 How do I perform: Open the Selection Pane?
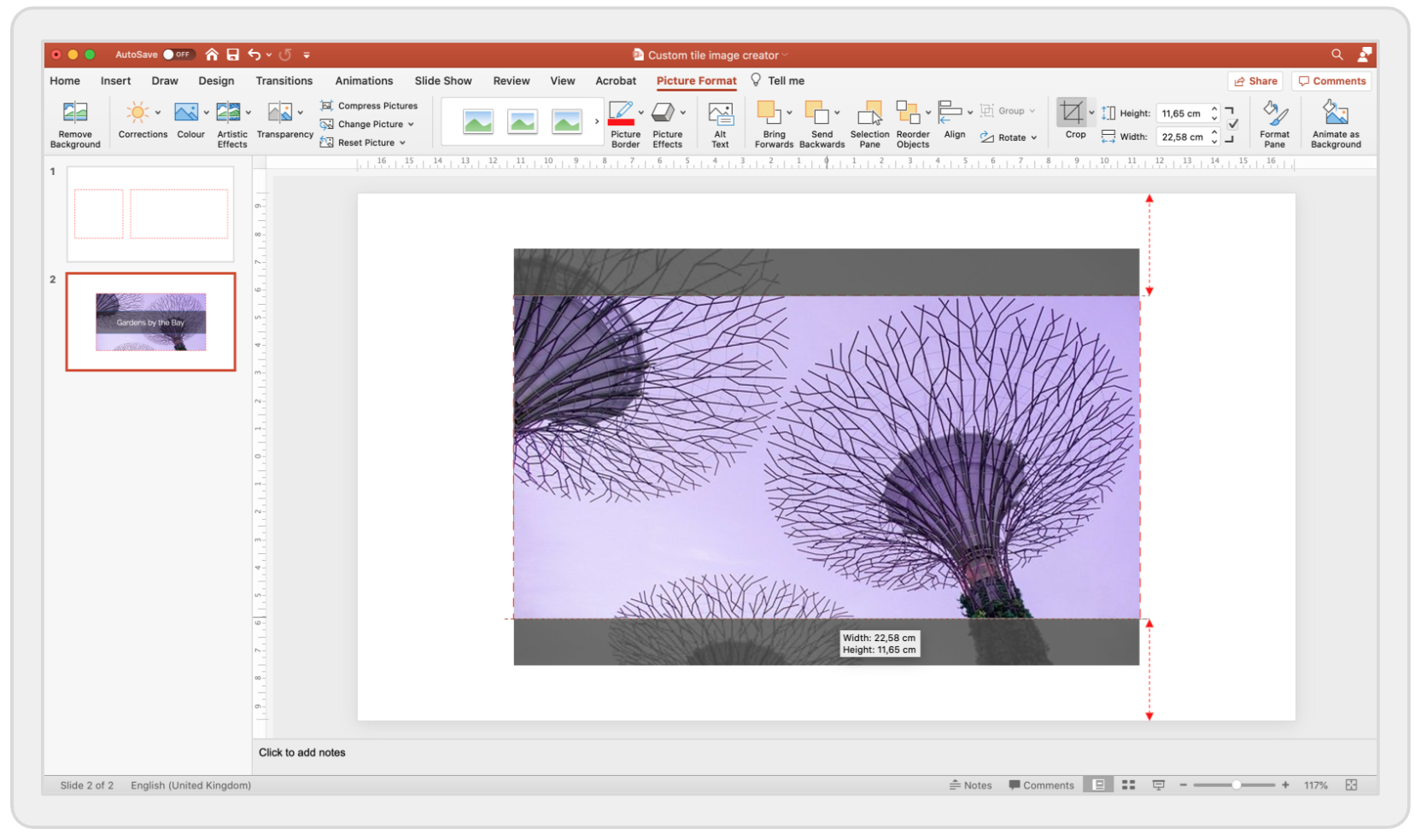click(x=869, y=122)
